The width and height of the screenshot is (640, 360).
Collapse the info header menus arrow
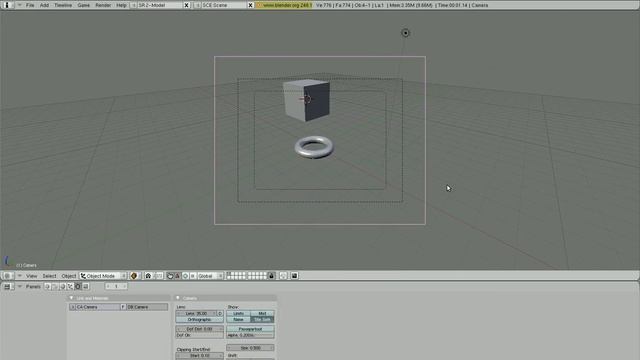[x=19, y=5]
